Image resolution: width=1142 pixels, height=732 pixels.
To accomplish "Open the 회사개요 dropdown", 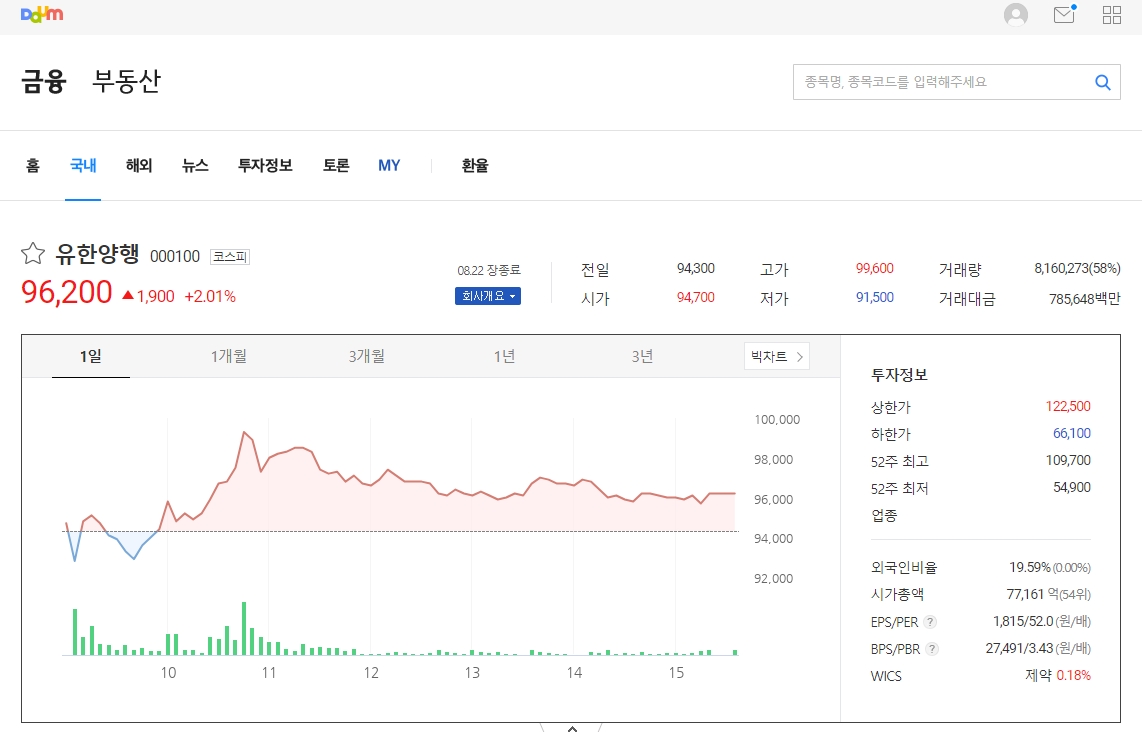I will point(487,296).
